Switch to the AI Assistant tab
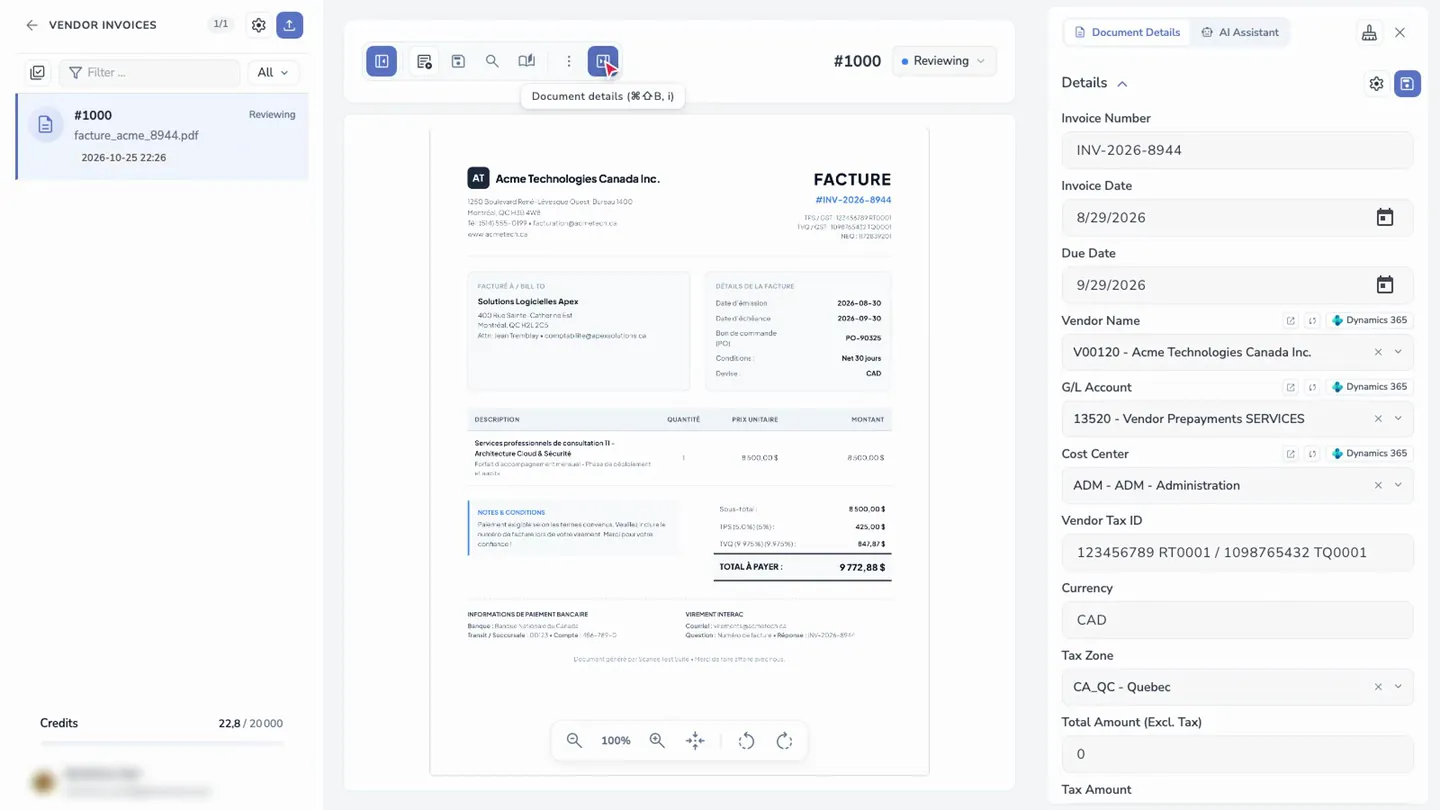The image size is (1440, 810). click(1240, 32)
